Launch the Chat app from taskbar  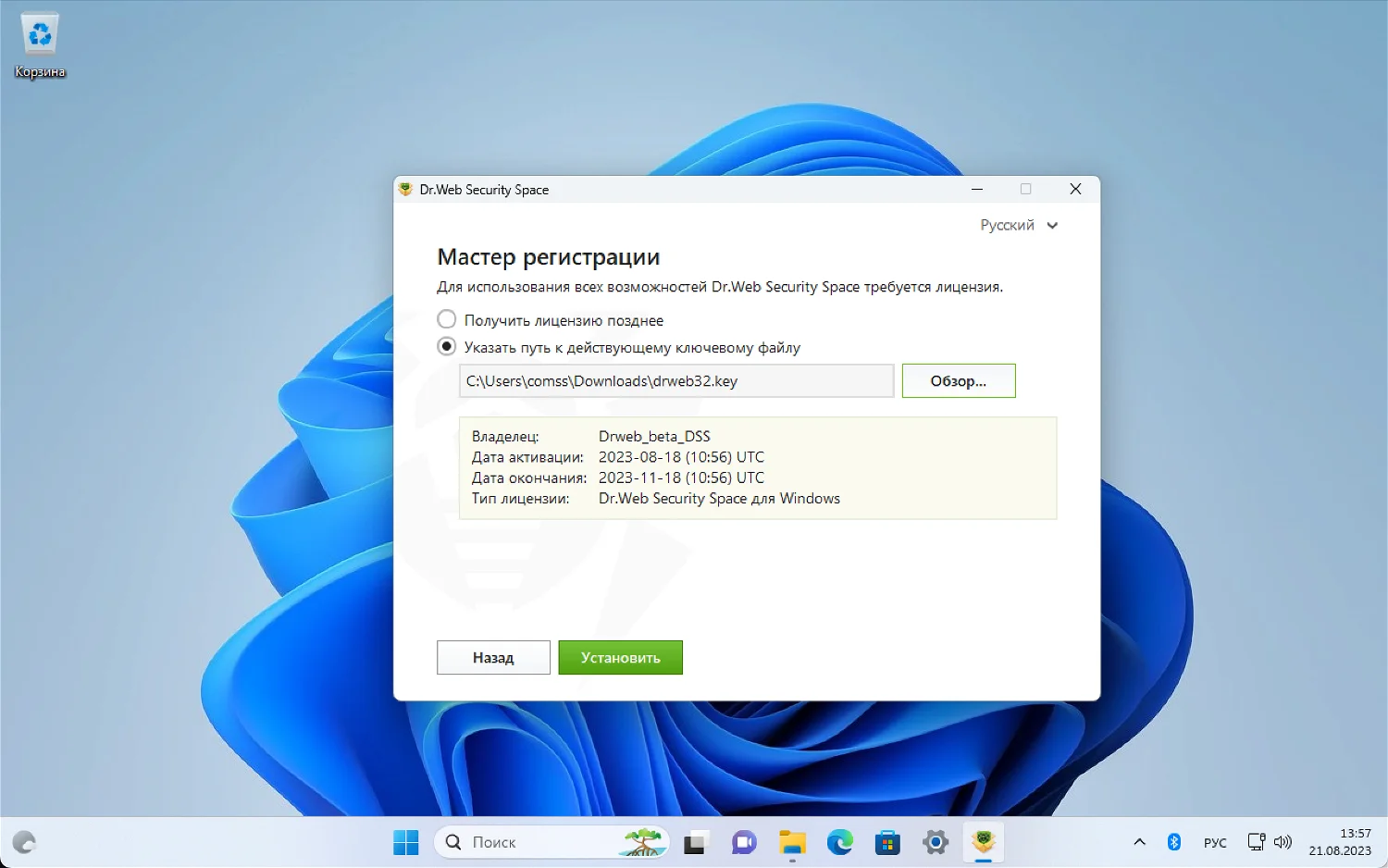coord(743,842)
